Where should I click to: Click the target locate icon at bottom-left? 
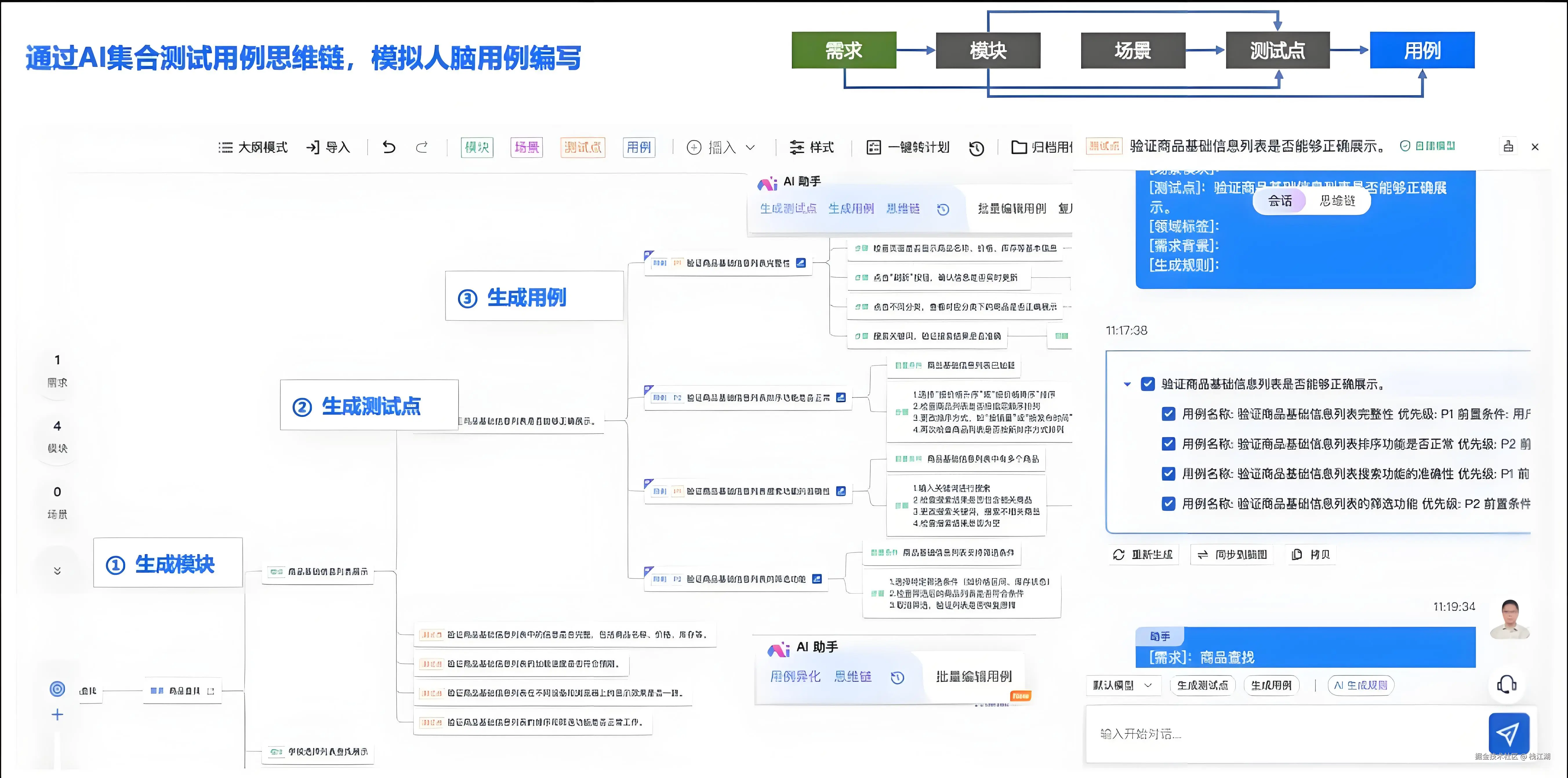coord(57,689)
